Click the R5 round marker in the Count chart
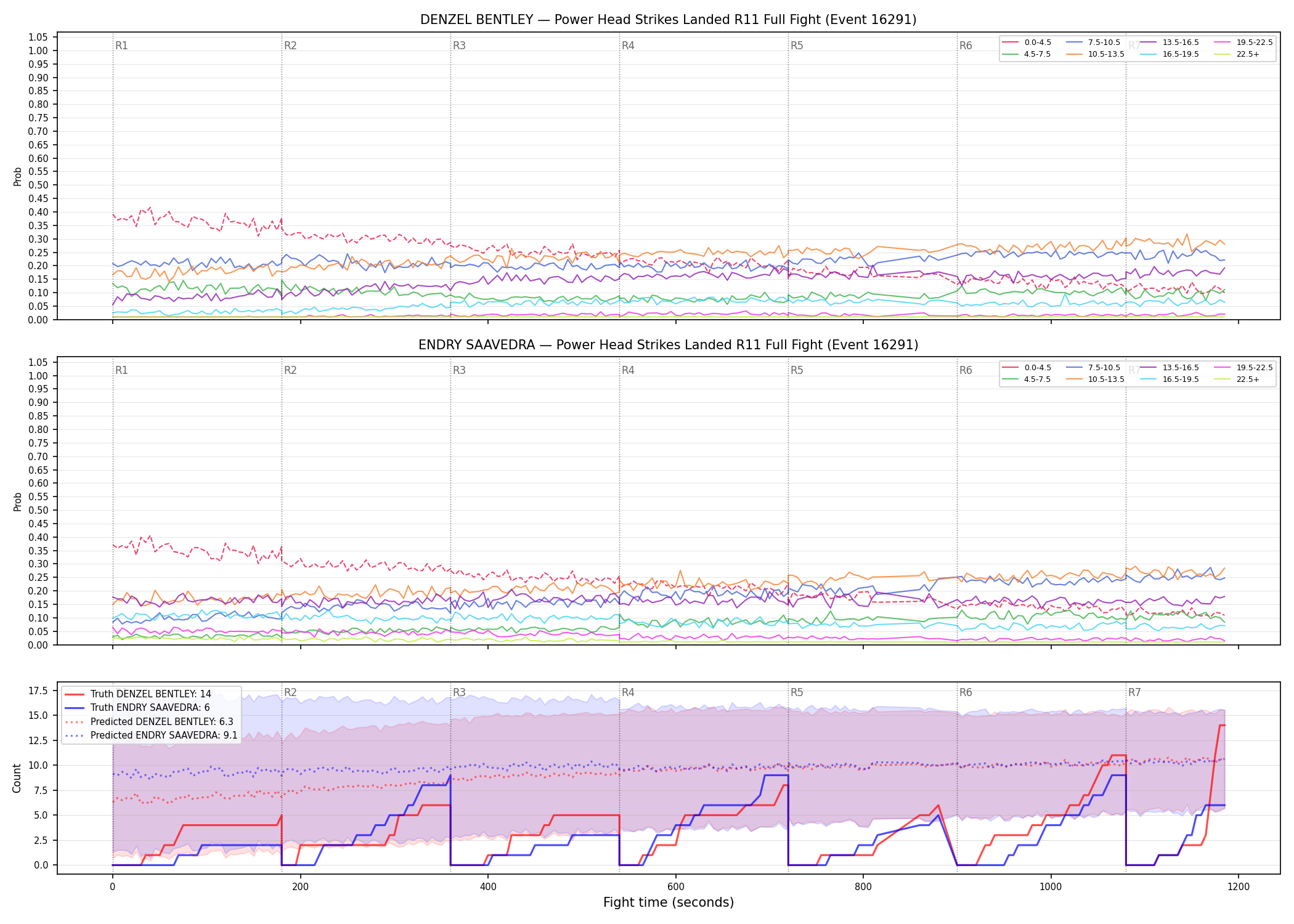Screen dimensions: 1294x924 pyautogui.click(x=797, y=692)
